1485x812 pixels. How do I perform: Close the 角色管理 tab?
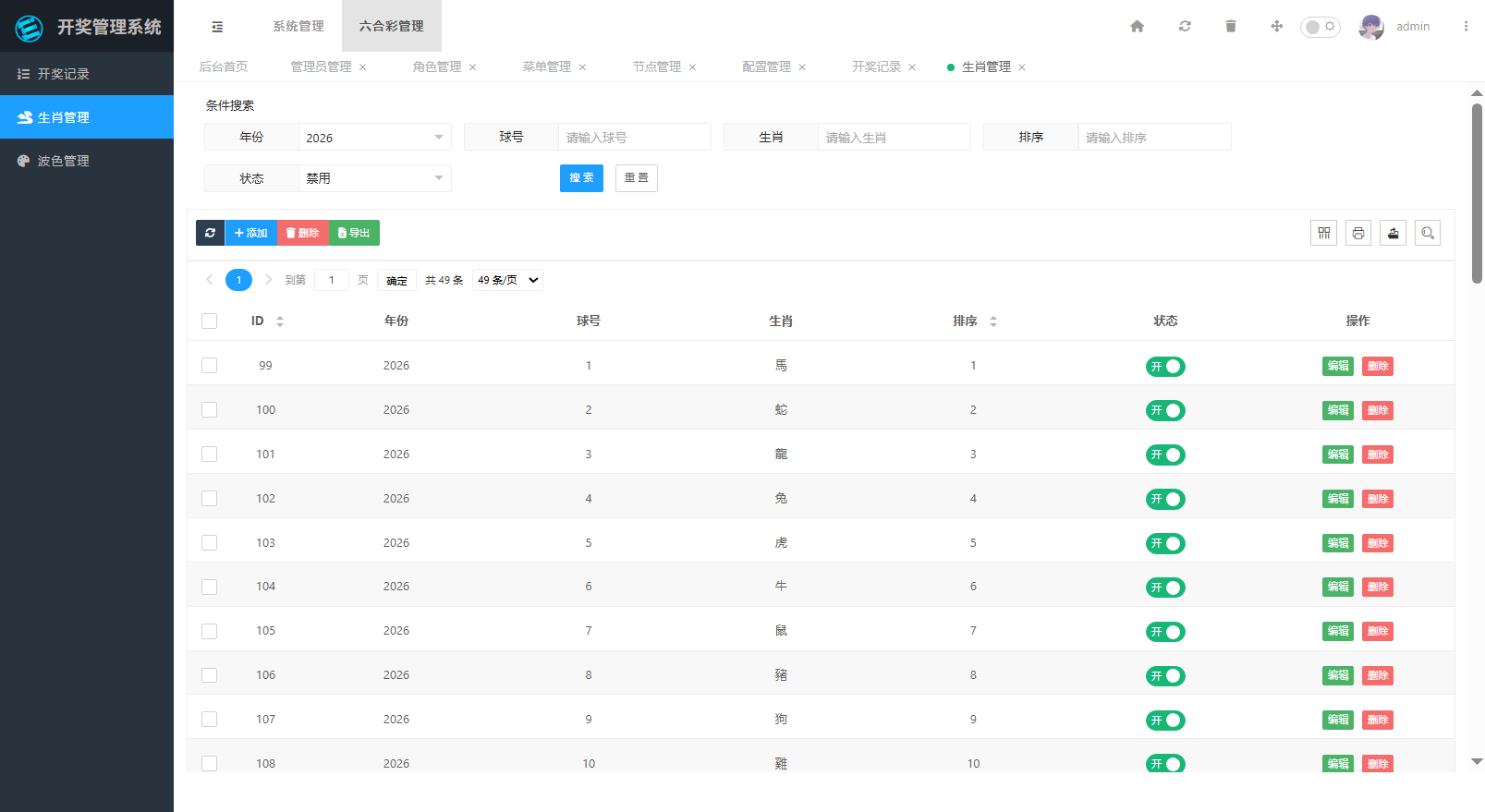[473, 67]
